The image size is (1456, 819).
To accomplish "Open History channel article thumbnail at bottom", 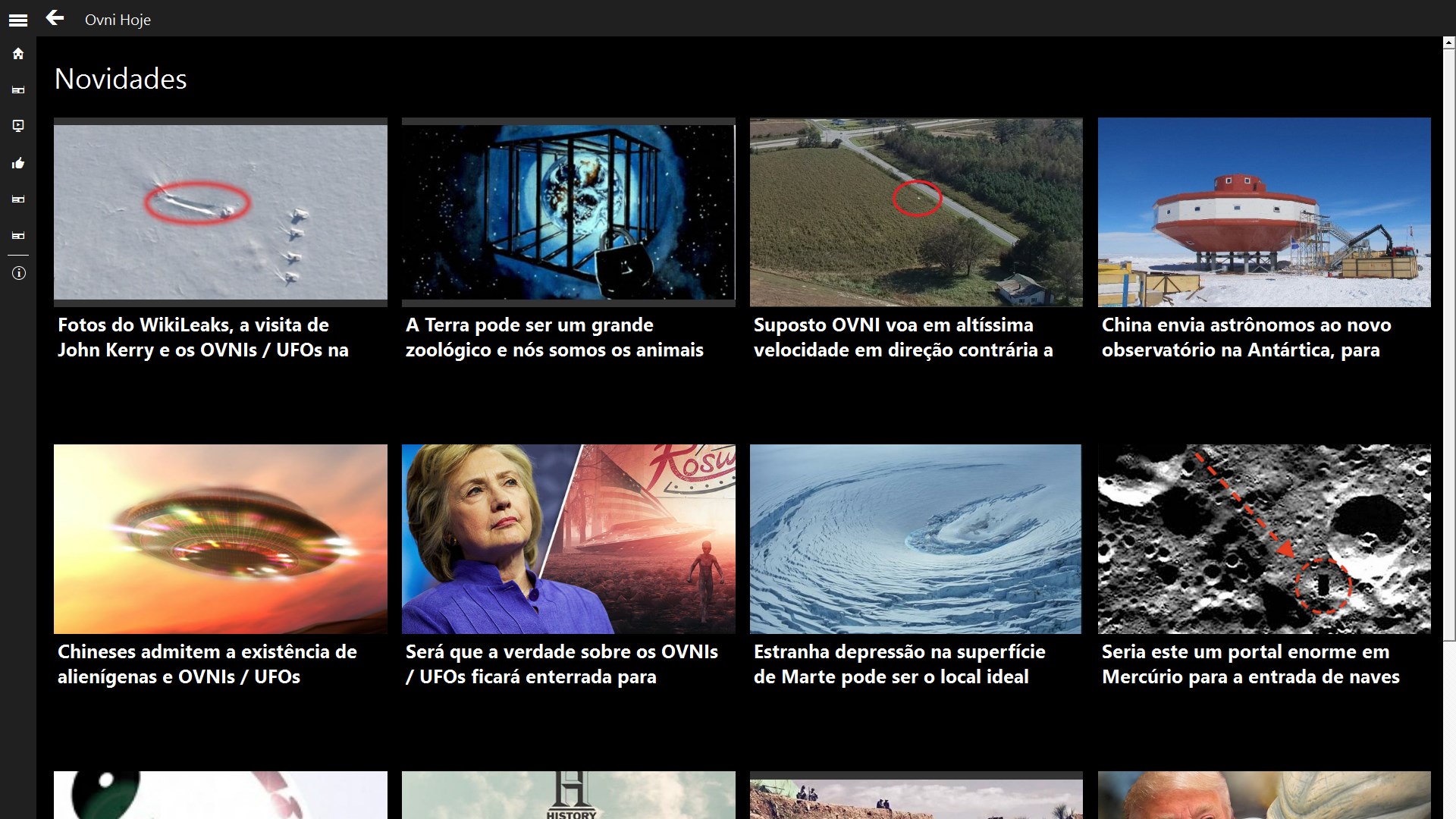I will pos(568,795).
